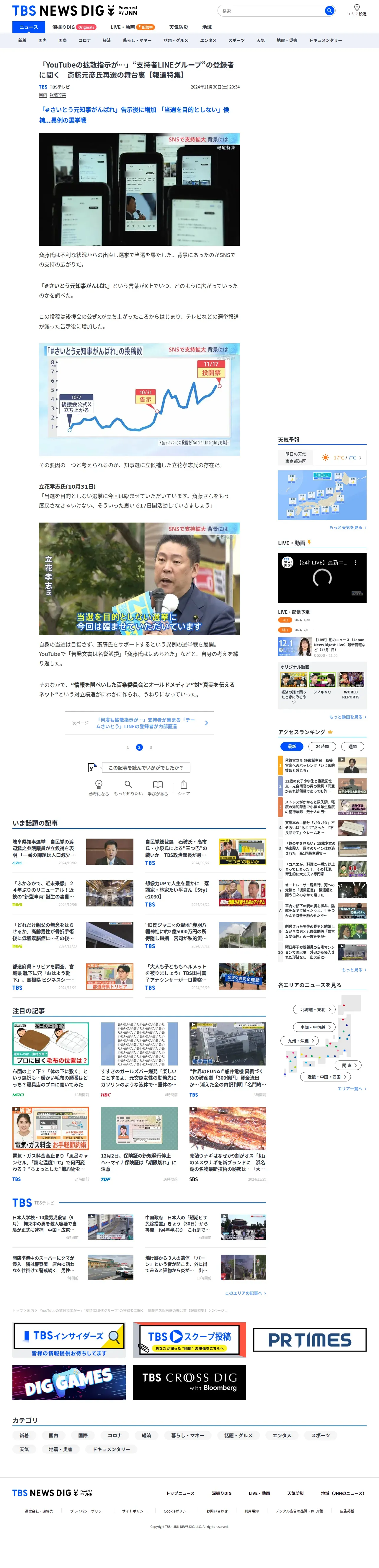Click the 国内 tag under article title
The image size is (379, 1568).
coord(43,95)
